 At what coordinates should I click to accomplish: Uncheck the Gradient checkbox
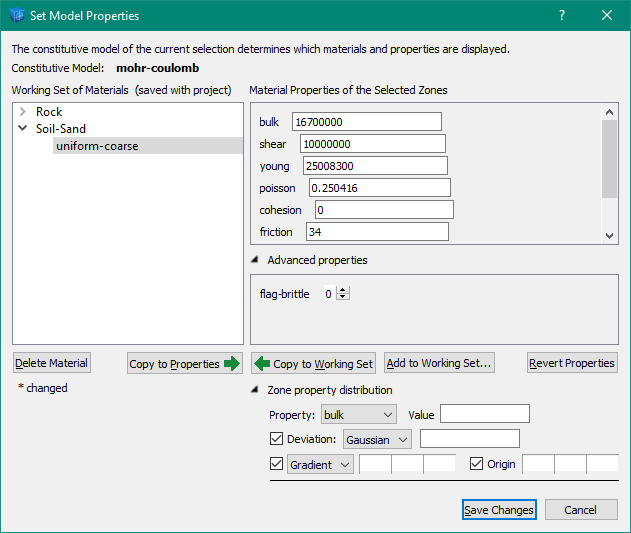click(x=277, y=464)
